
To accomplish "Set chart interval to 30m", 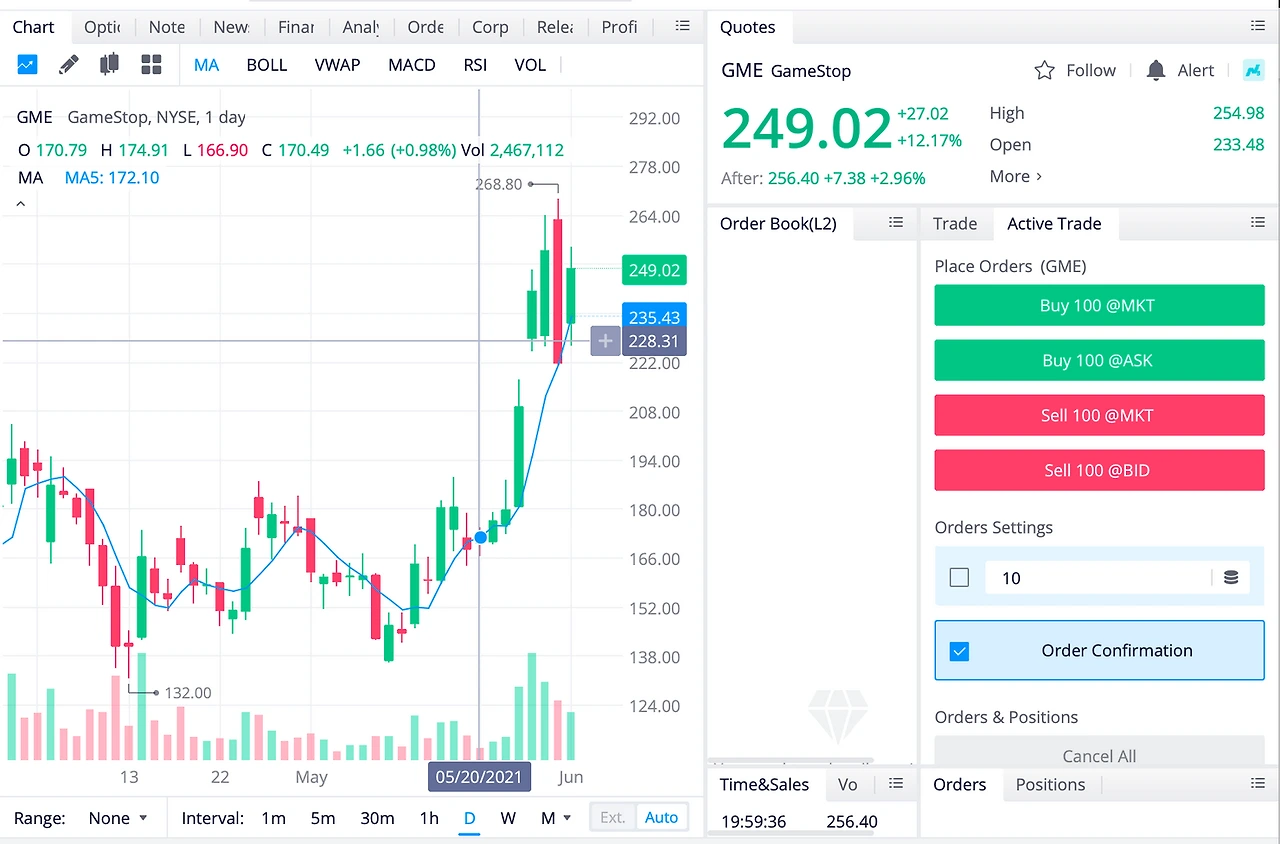I will 377,818.
